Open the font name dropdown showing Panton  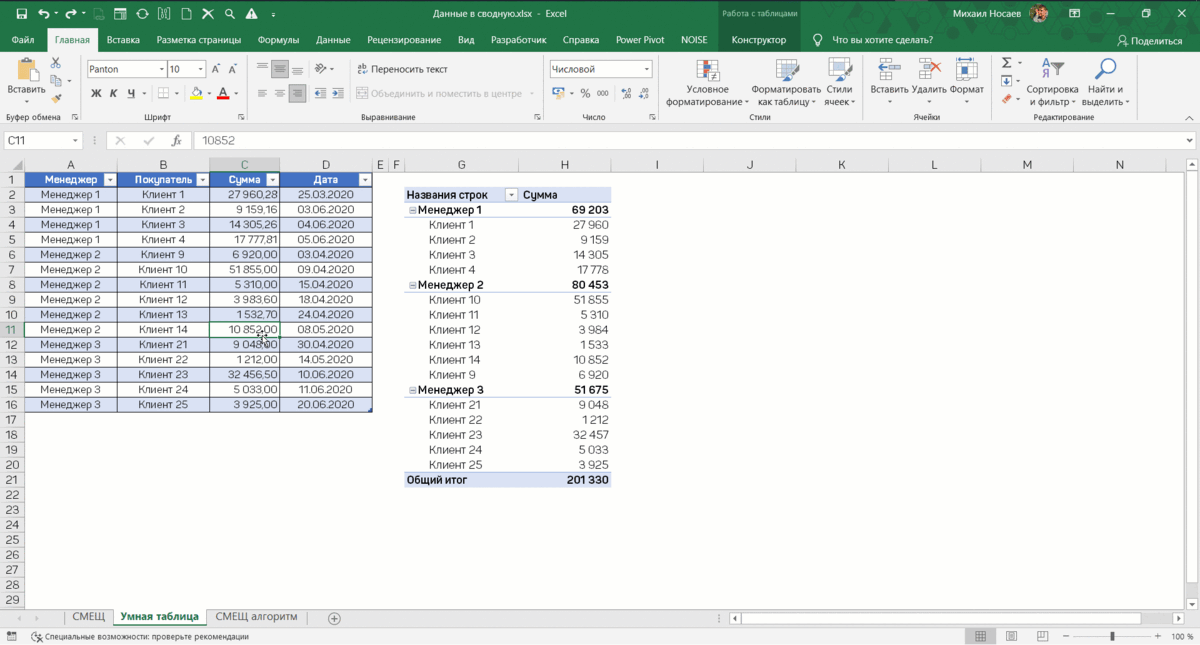160,69
